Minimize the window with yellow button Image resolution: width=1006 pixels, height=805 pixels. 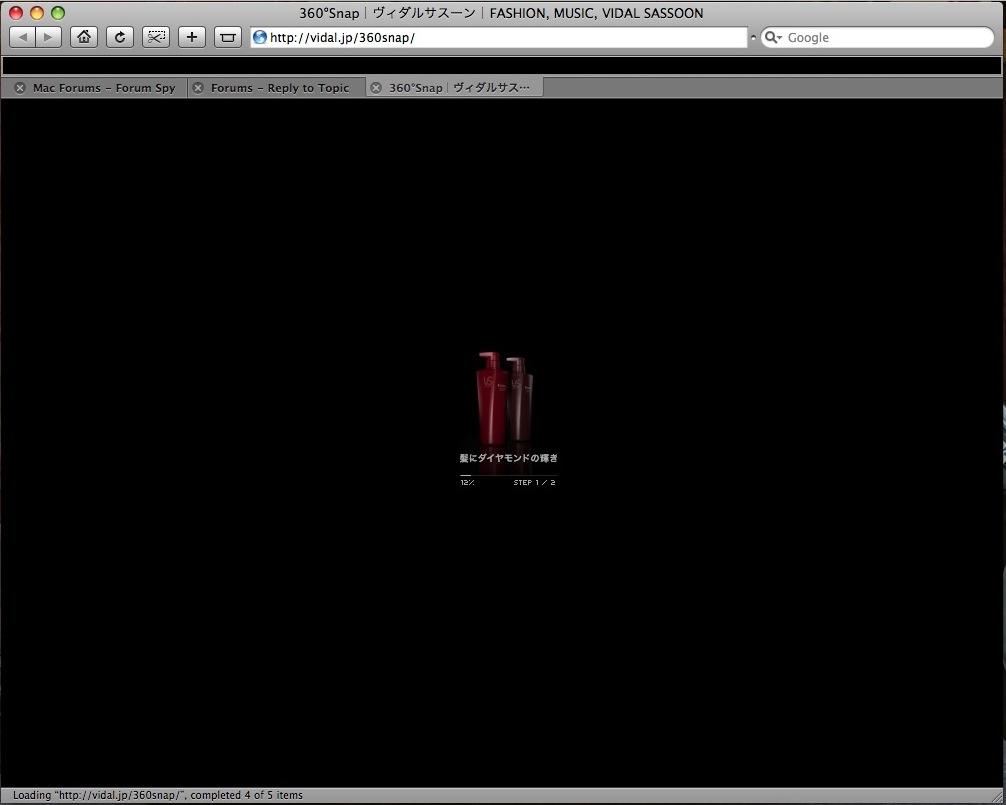37,13
